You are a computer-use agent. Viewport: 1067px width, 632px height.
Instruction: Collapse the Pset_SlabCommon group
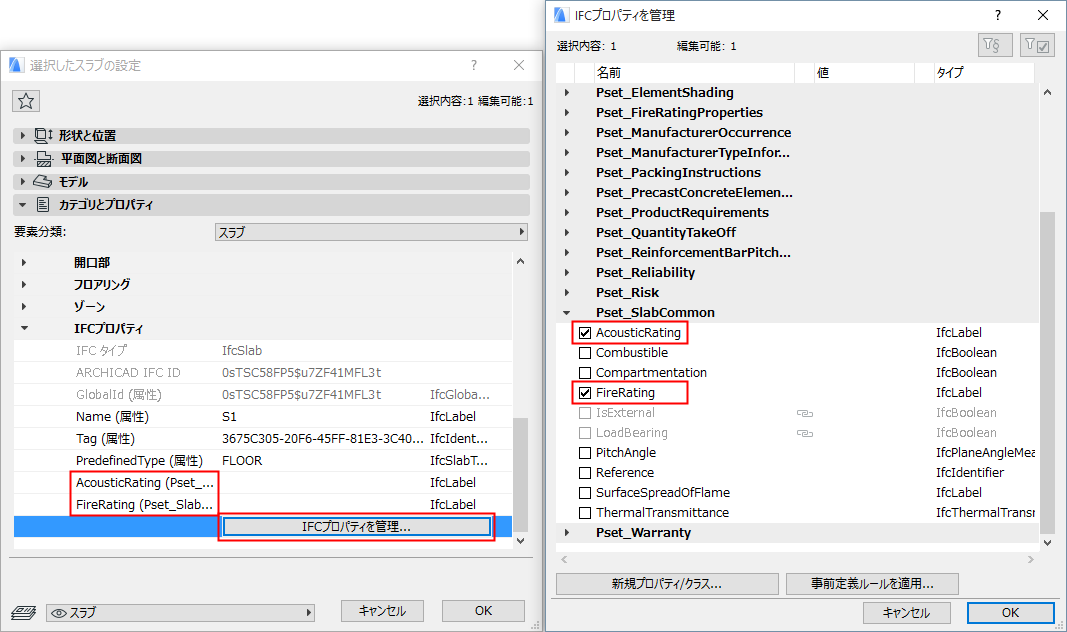pos(566,312)
